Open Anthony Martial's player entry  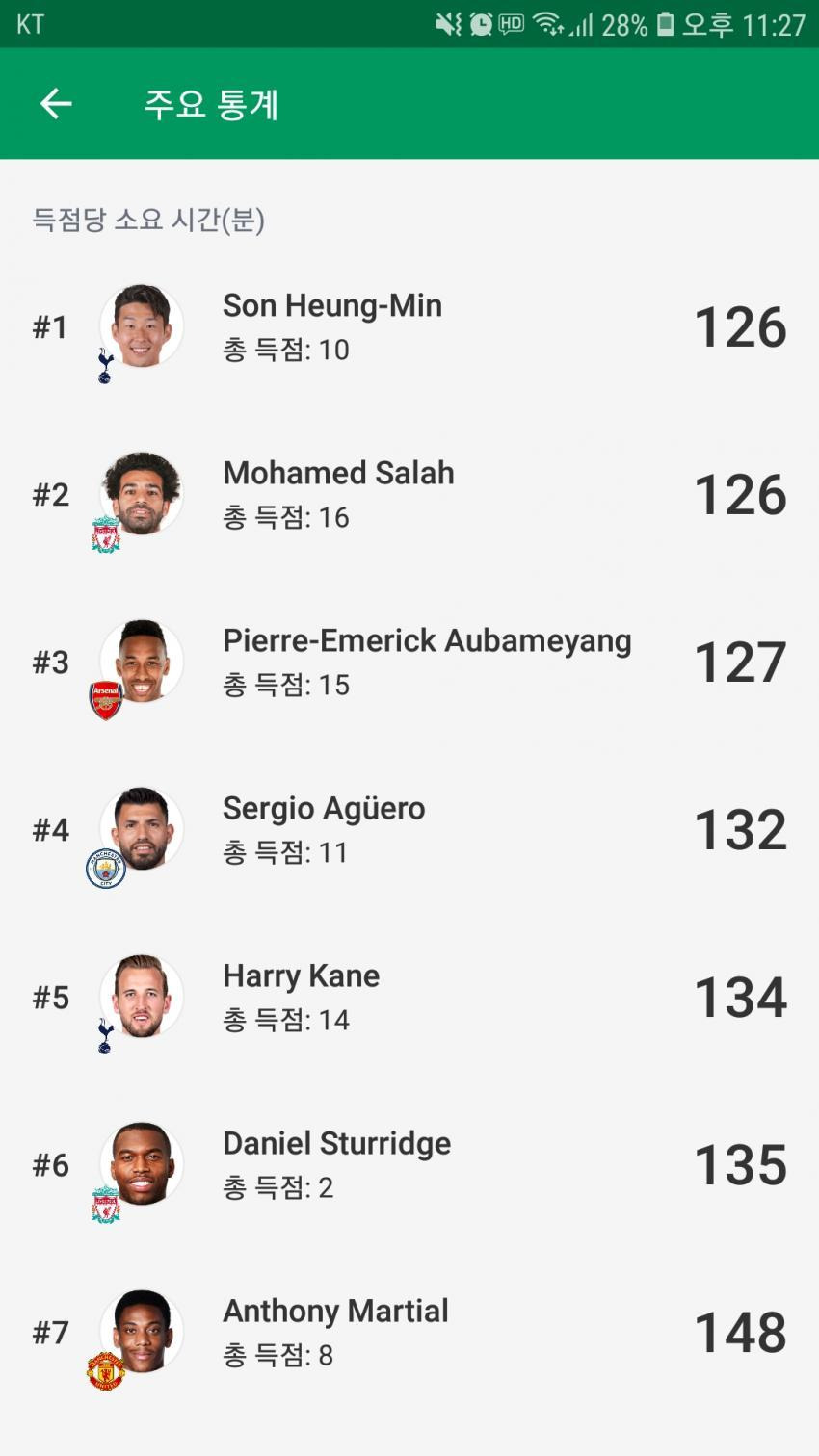409,1333
